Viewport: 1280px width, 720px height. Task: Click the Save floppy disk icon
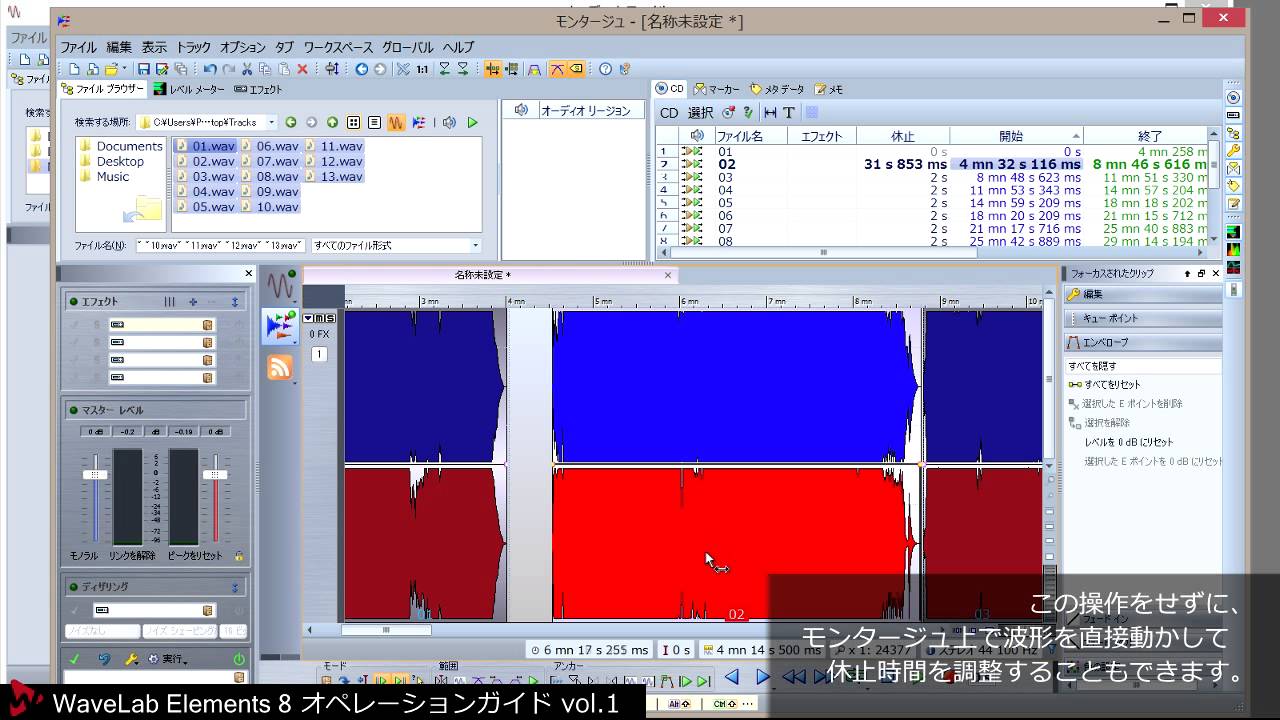tap(143, 69)
